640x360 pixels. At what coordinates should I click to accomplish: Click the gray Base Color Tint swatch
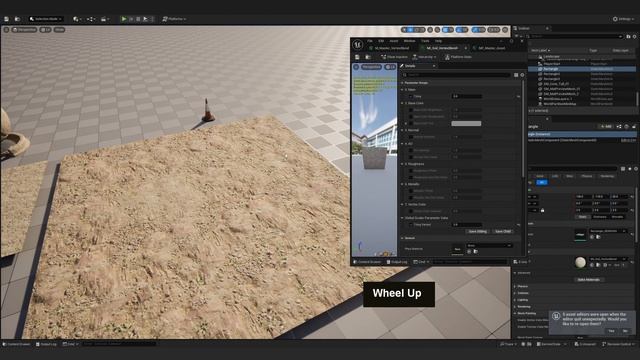coord(466,123)
